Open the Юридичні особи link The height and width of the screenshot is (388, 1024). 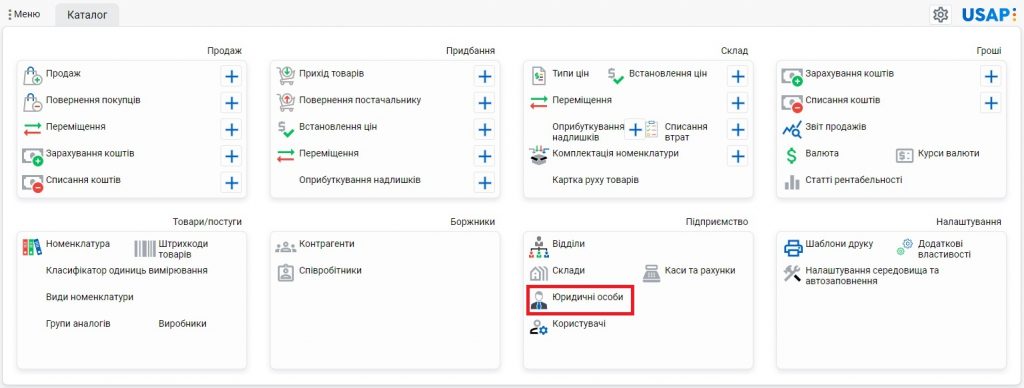tap(588, 297)
